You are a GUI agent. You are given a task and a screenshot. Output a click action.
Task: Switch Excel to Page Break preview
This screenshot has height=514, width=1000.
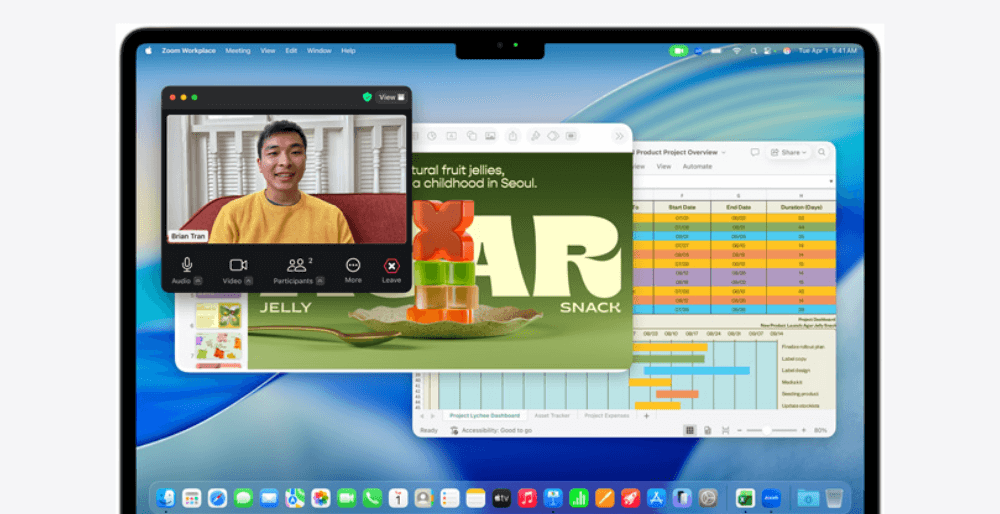(x=725, y=430)
